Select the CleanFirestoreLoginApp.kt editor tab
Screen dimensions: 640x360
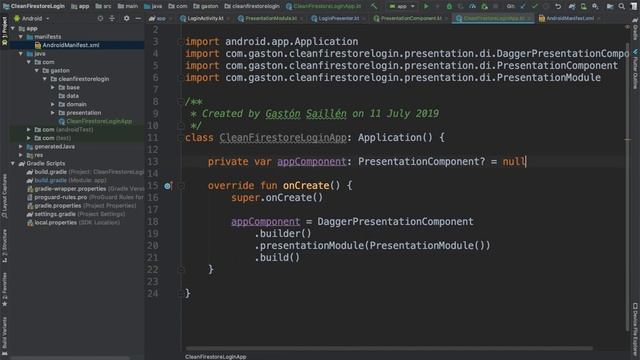pos(493,18)
